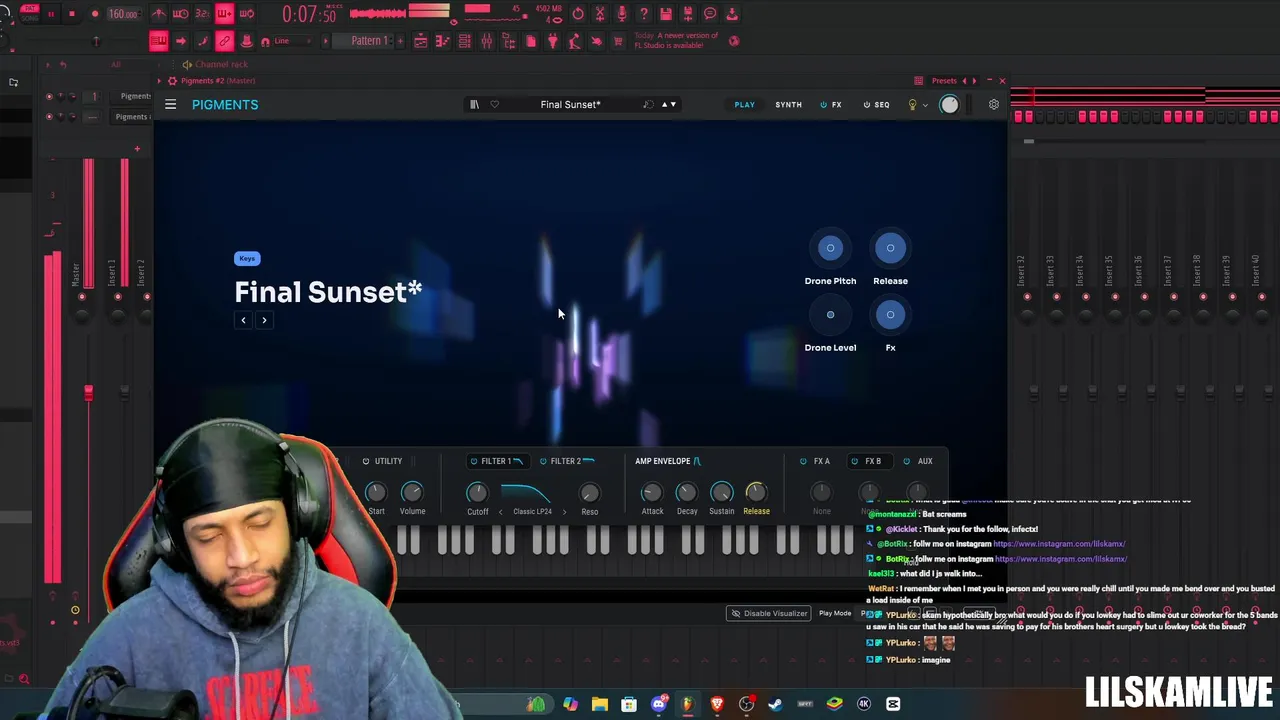1280x720 pixels.
Task: Click the save project floppy icon
Action: (666, 14)
